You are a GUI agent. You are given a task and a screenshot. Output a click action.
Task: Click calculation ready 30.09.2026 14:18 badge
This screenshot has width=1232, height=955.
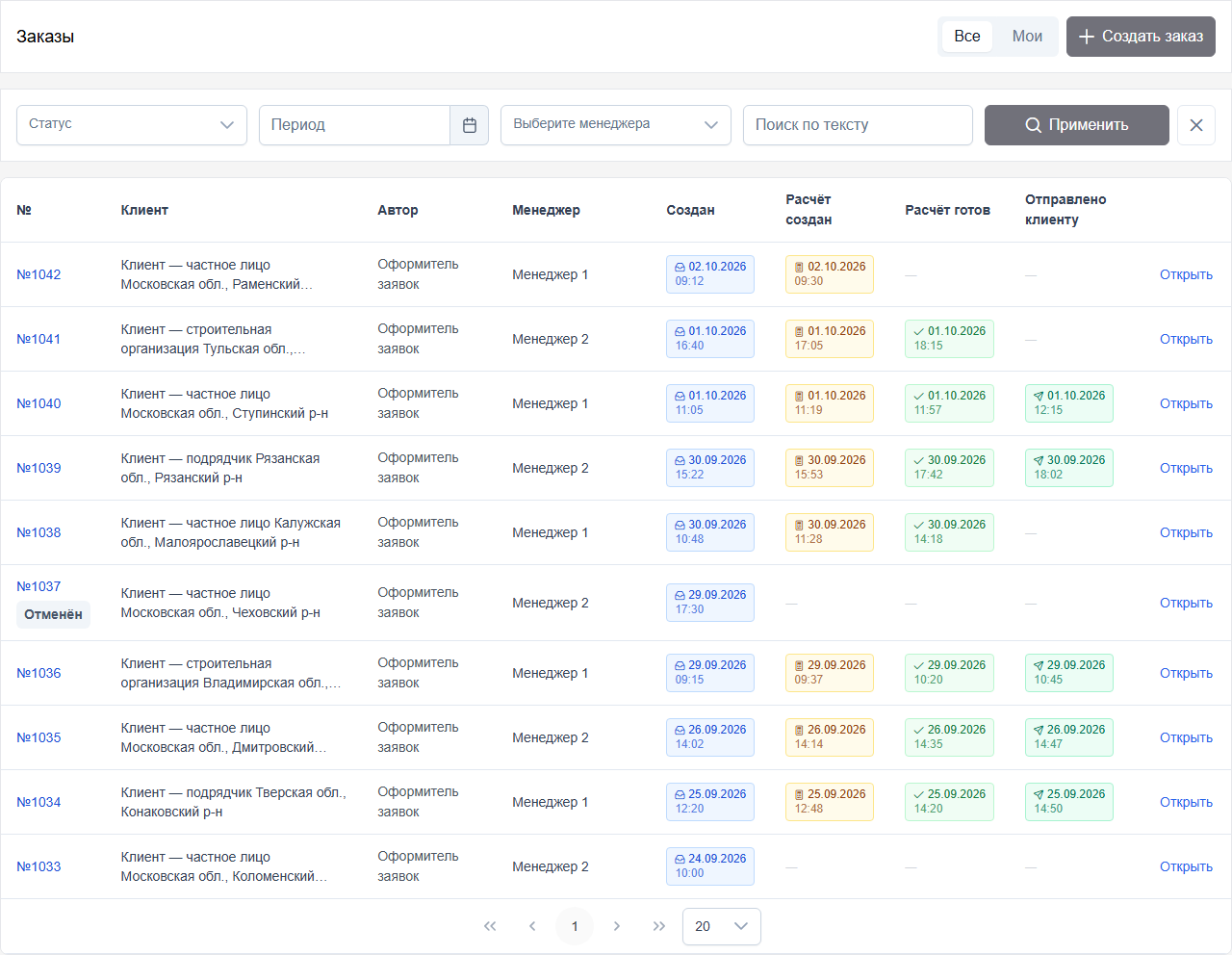(949, 532)
